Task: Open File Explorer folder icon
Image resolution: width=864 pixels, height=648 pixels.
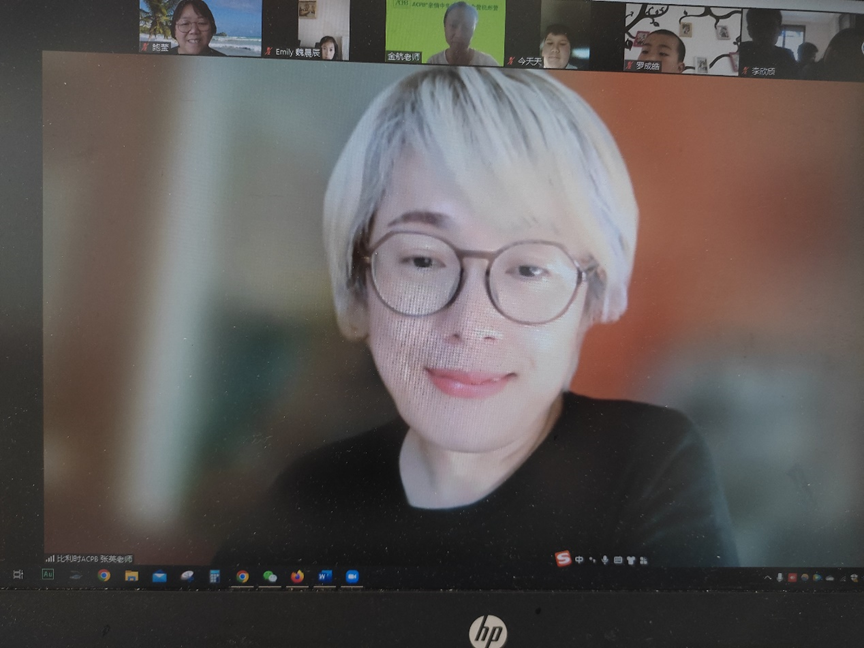Action: coord(131,576)
